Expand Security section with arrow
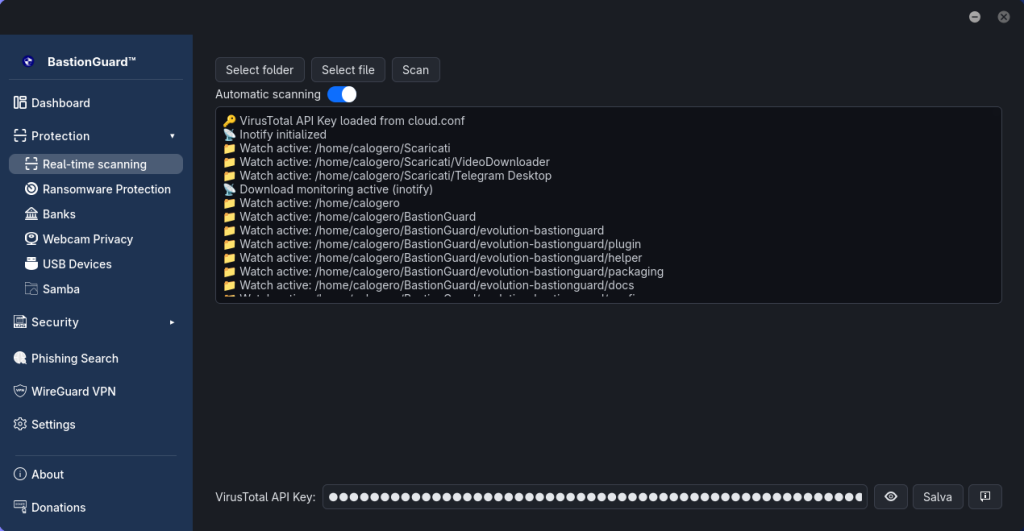1024x531 pixels. pyautogui.click(x=172, y=322)
